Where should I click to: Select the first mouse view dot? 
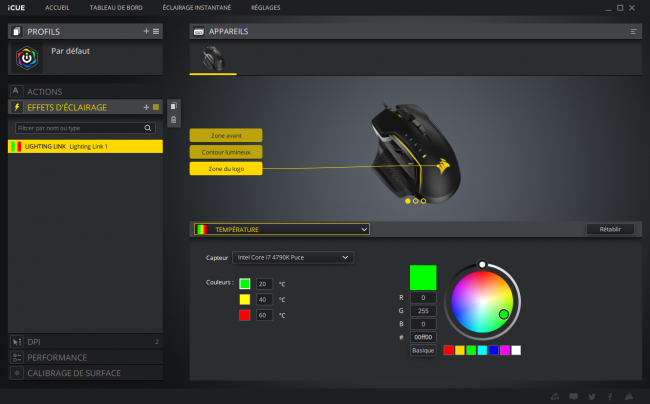click(x=407, y=201)
